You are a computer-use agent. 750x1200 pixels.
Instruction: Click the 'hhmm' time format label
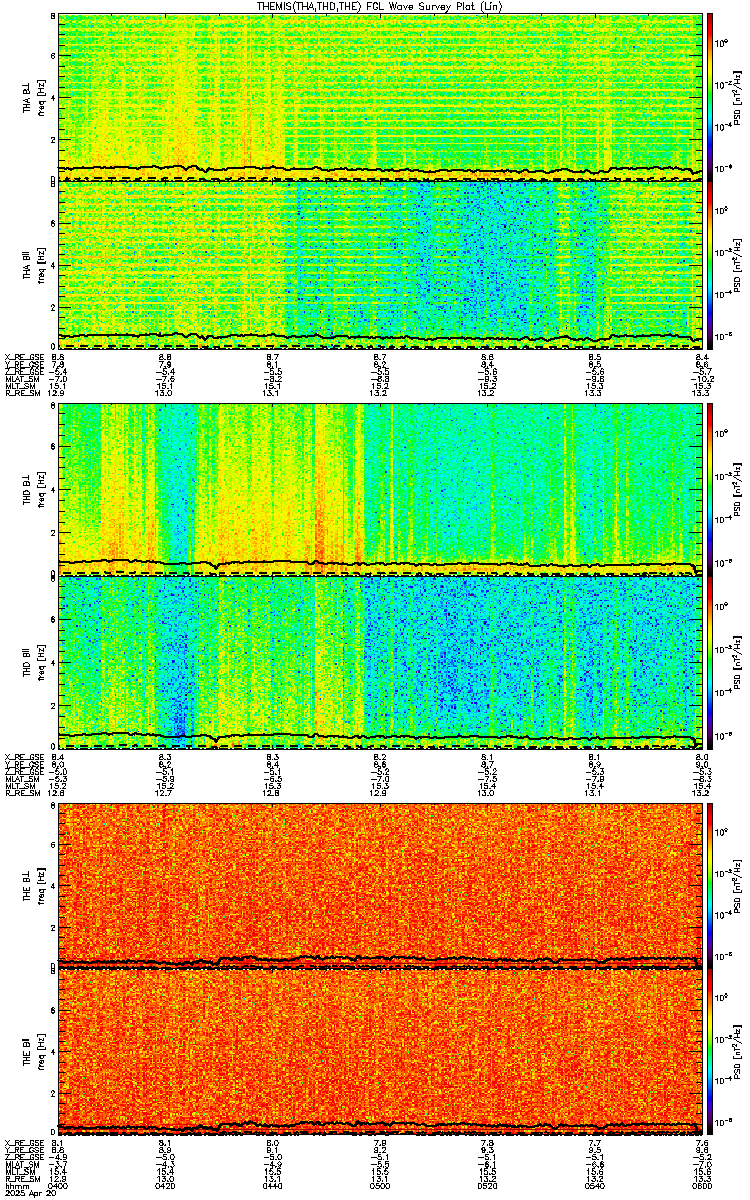tap(15, 1187)
